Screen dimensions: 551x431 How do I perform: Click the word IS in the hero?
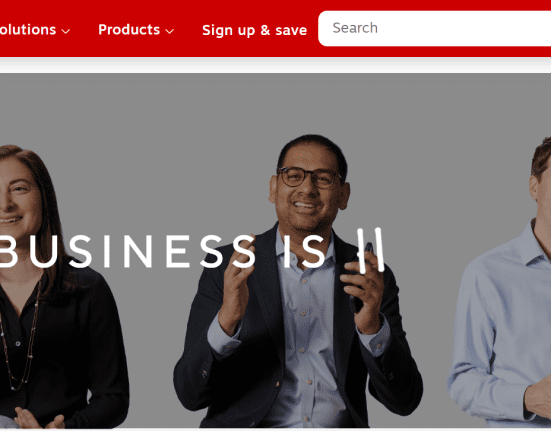(x=304, y=251)
